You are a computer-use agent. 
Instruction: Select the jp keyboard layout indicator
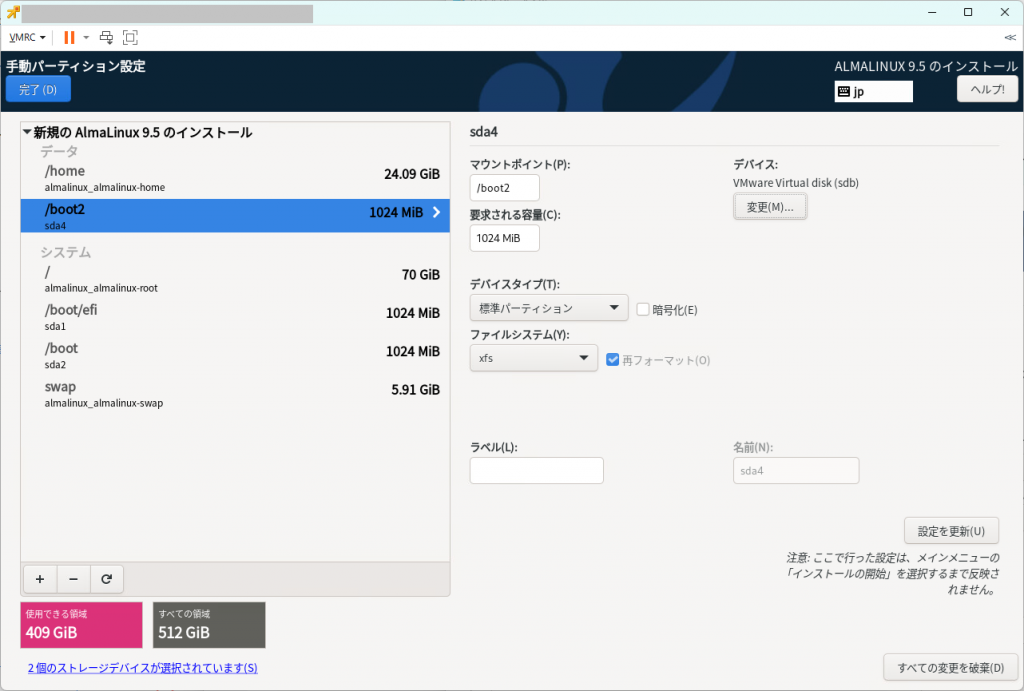[873, 91]
